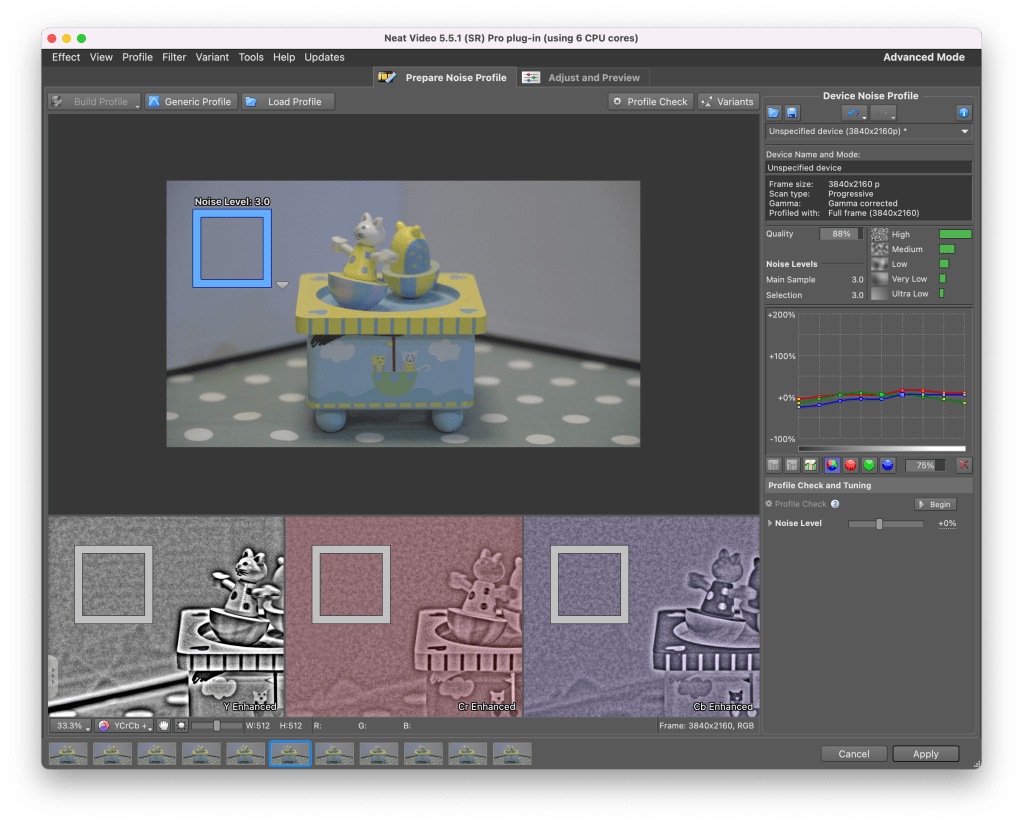Select the first frame thumbnail in the filmstrip

(x=67, y=753)
